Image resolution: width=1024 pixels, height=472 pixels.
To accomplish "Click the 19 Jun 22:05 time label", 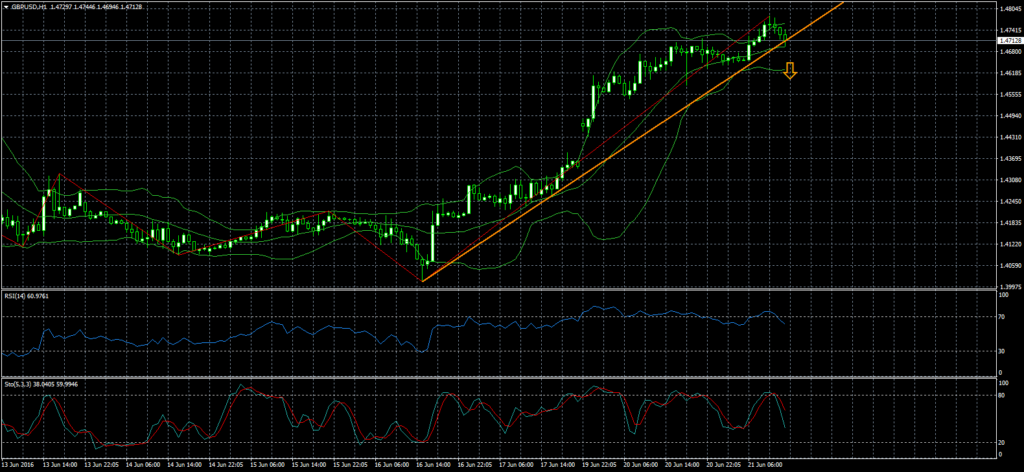I will [598, 465].
